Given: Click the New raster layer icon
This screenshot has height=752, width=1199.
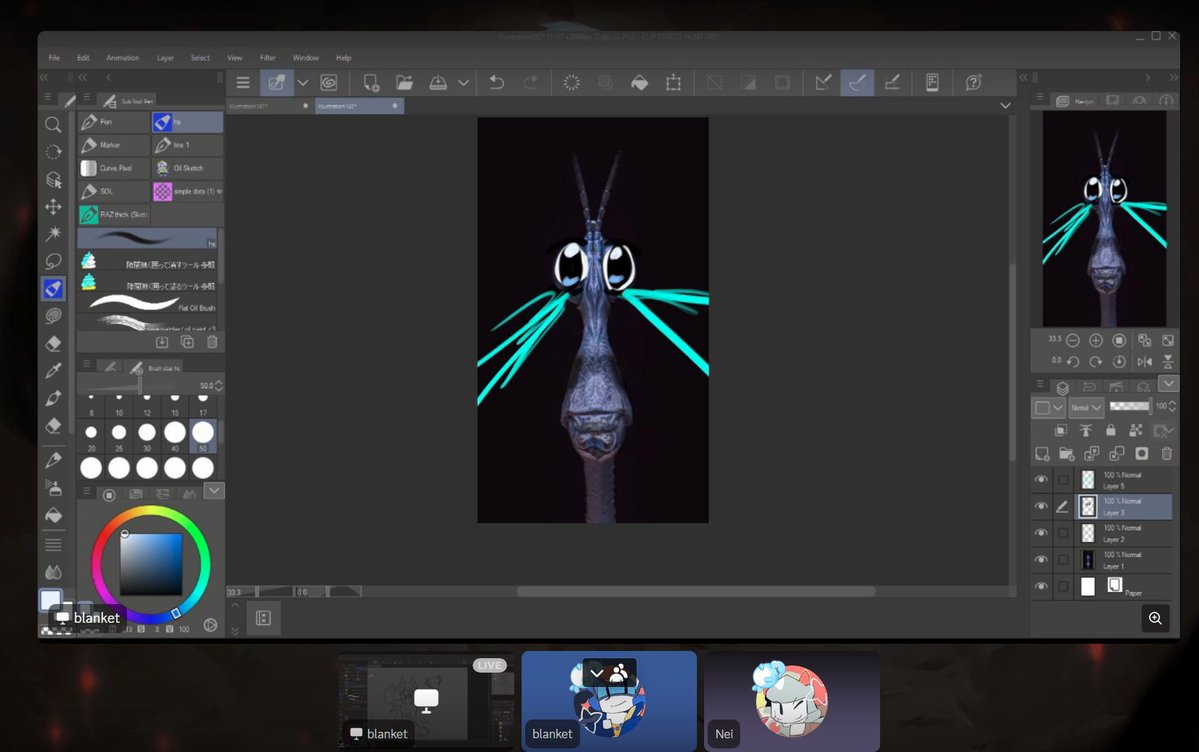Looking at the screenshot, I should pos(1041,454).
